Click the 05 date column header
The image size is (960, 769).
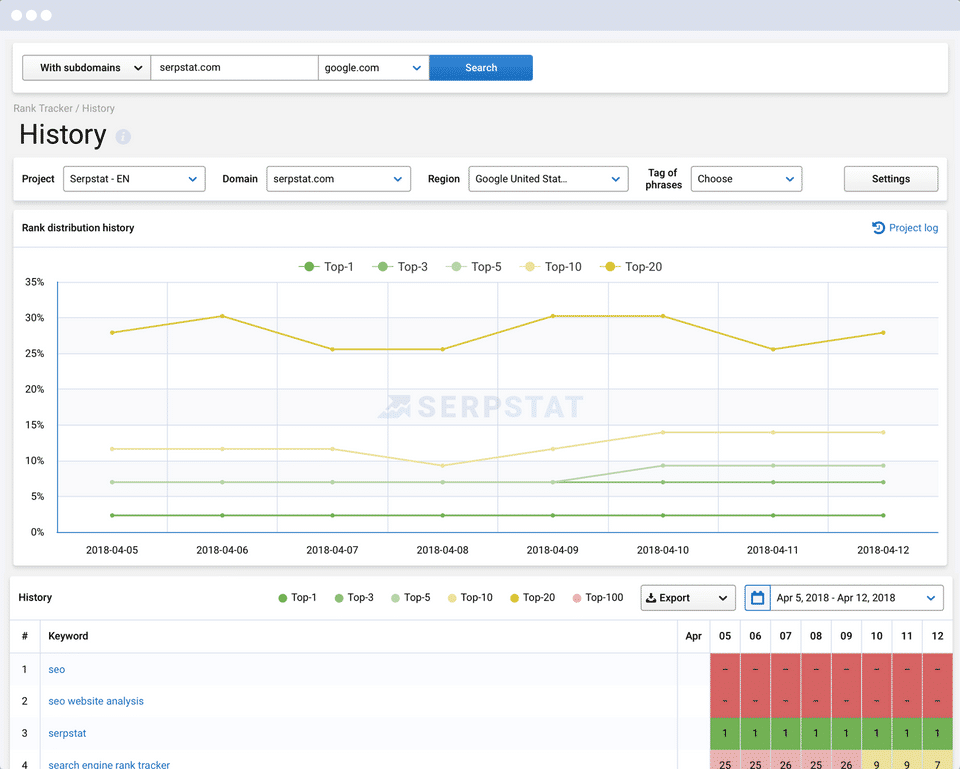[x=725, y=636]
